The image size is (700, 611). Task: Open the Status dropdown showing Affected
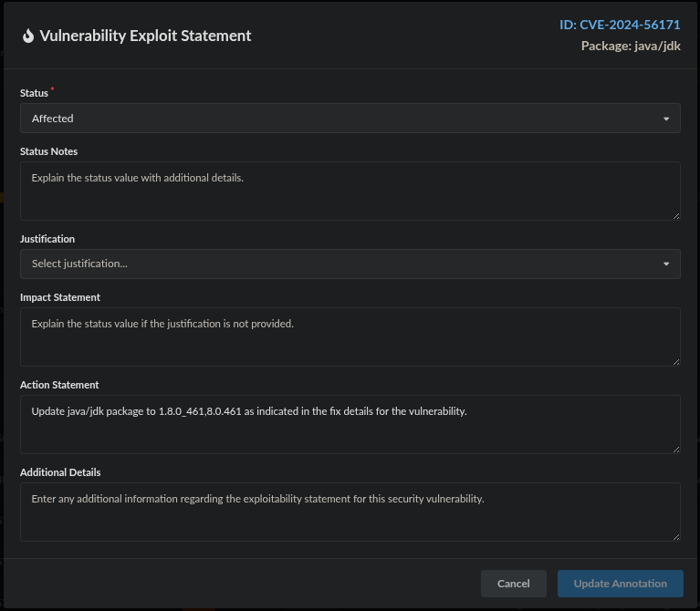click(350, 118)
